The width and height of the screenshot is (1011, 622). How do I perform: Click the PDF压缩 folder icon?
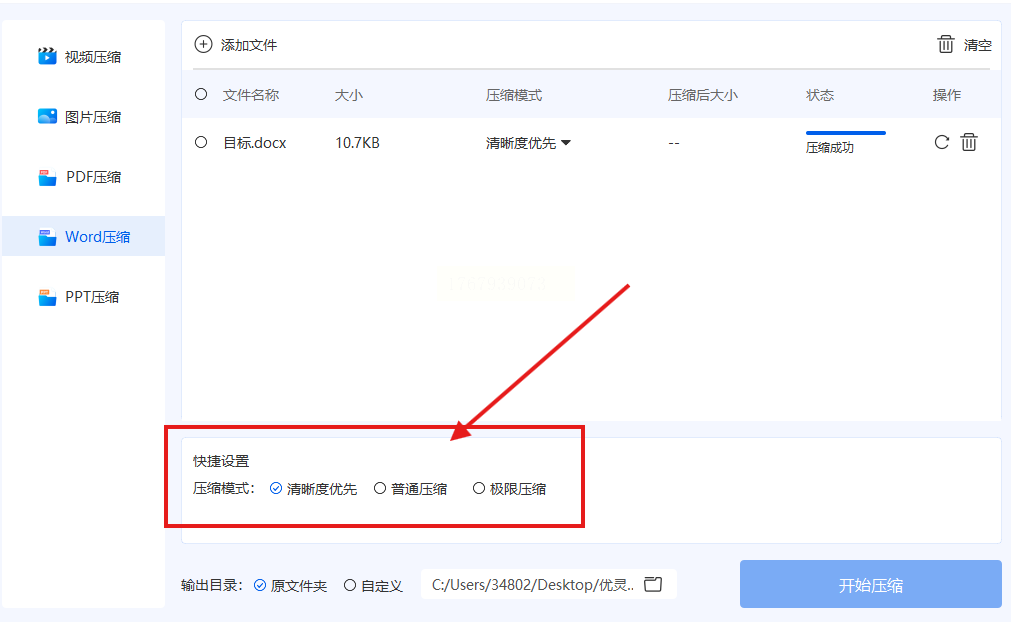tap(47, 177)
